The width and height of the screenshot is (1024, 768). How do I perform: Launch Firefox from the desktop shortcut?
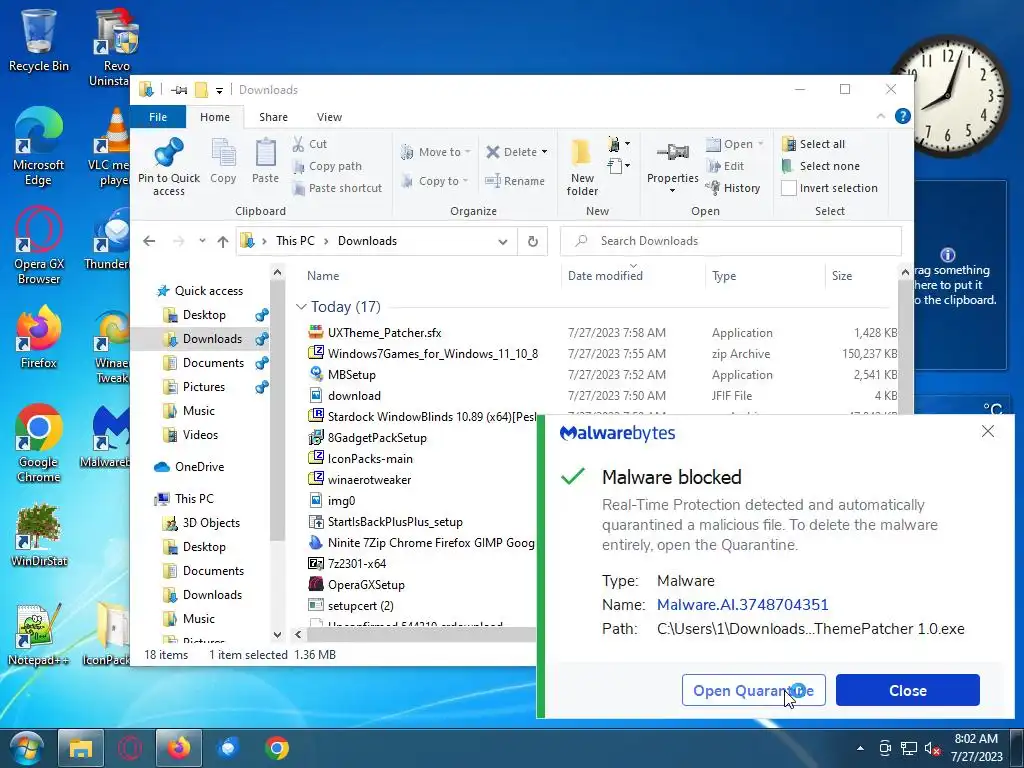click(x=39, y=338)
